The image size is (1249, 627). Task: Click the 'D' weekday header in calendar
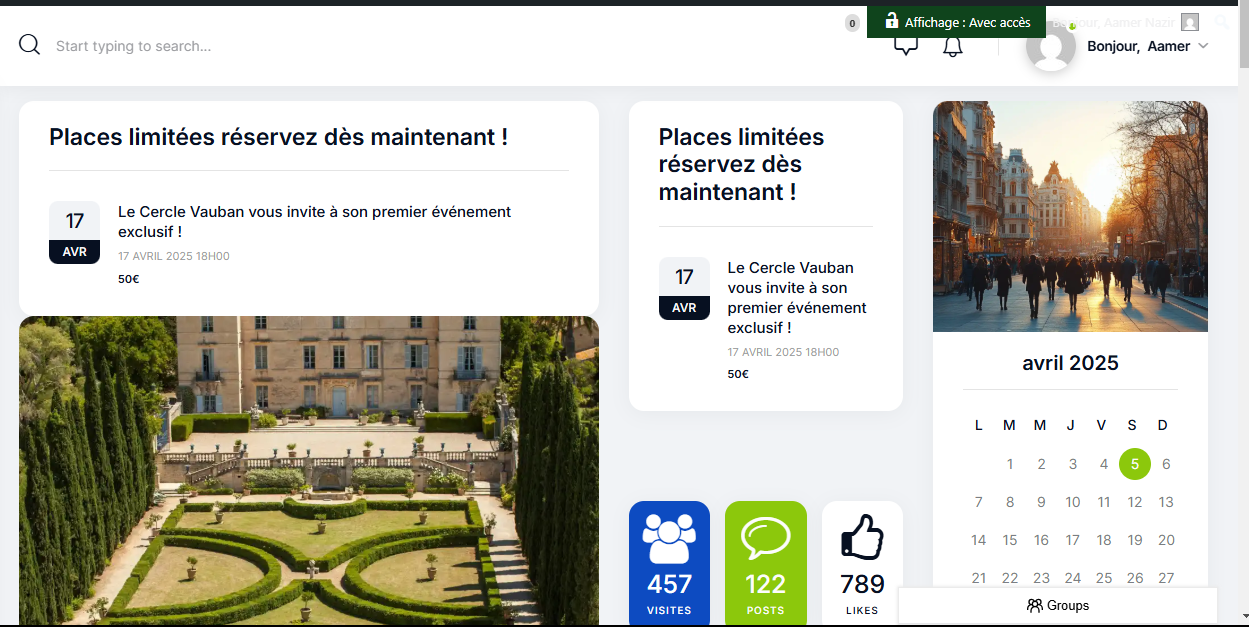coord(1163,426)
